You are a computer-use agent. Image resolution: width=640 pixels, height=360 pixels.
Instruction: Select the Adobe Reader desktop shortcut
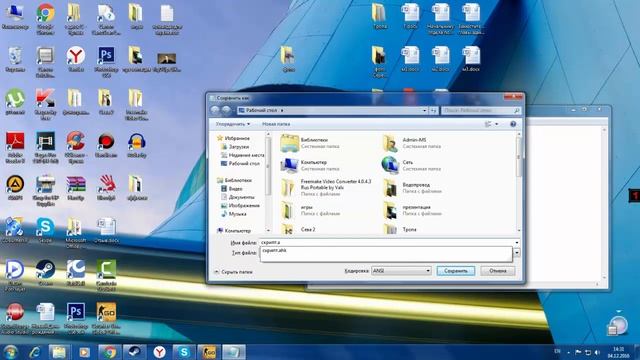[15, 147]
